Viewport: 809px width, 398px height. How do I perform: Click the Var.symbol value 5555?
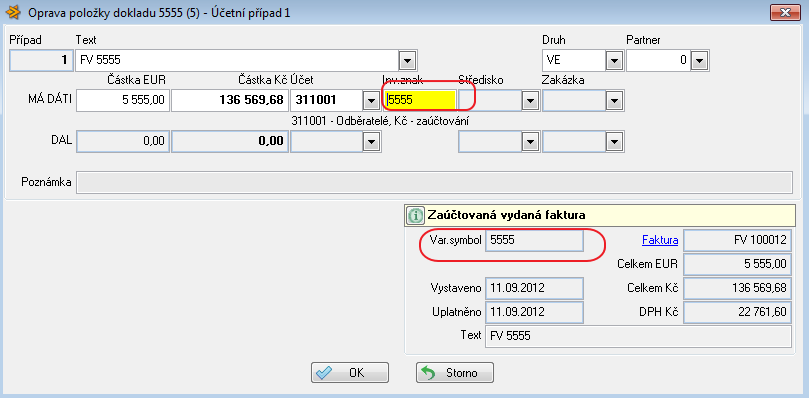tap(534, 241)
